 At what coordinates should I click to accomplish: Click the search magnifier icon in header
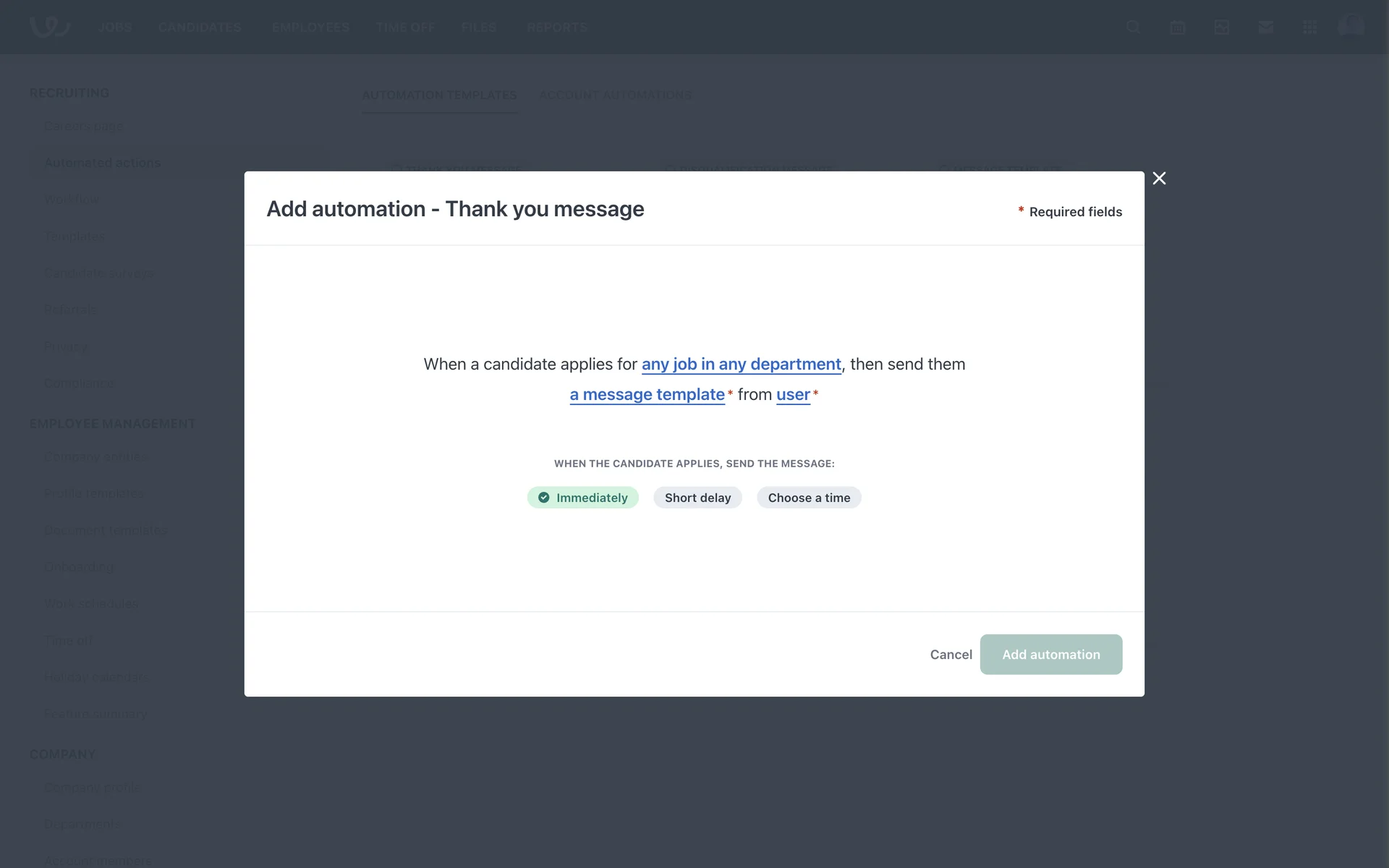[1133, 27]
